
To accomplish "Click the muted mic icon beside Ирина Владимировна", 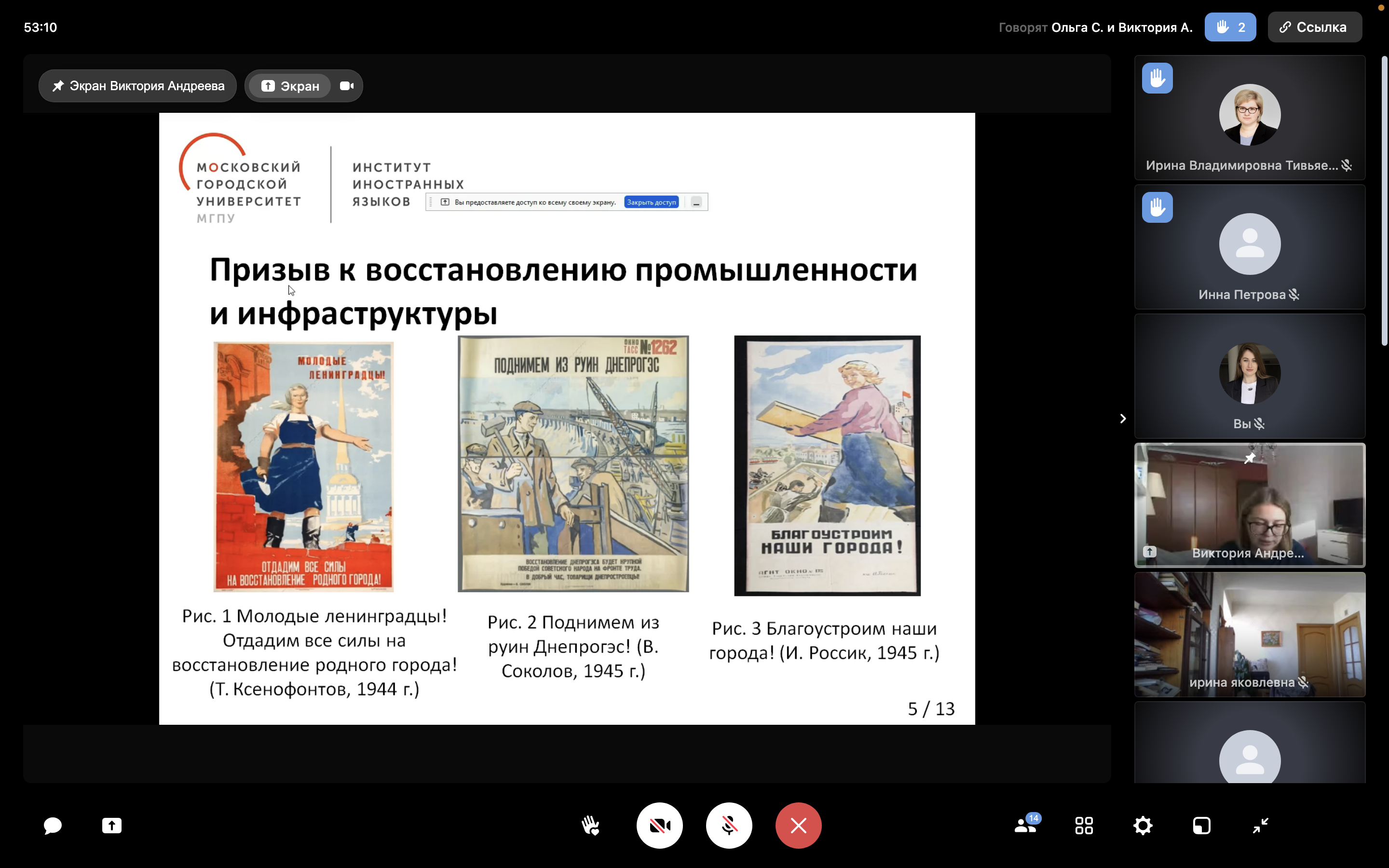I will click(1347, 165).
